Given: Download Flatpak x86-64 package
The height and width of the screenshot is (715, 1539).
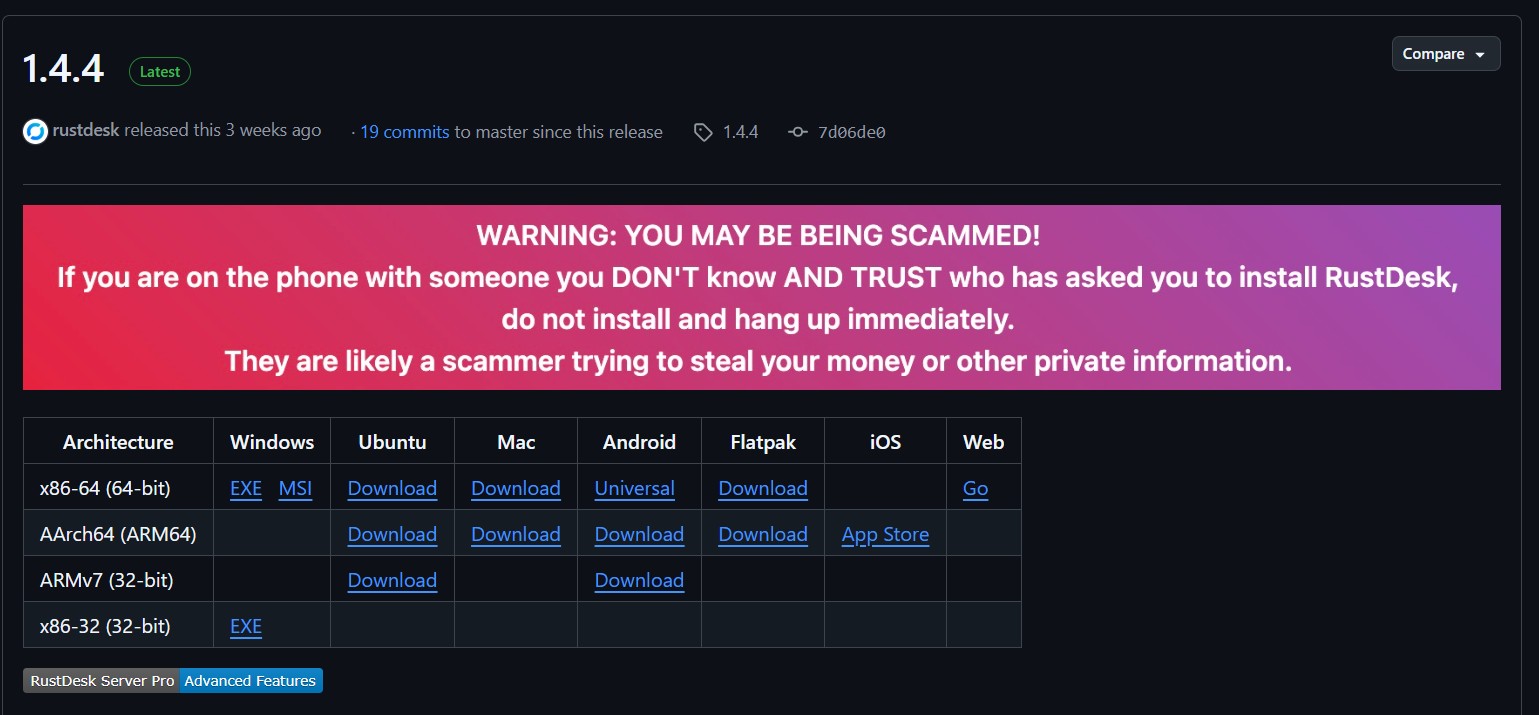Looking at the screenshot, I should [763, 488].
